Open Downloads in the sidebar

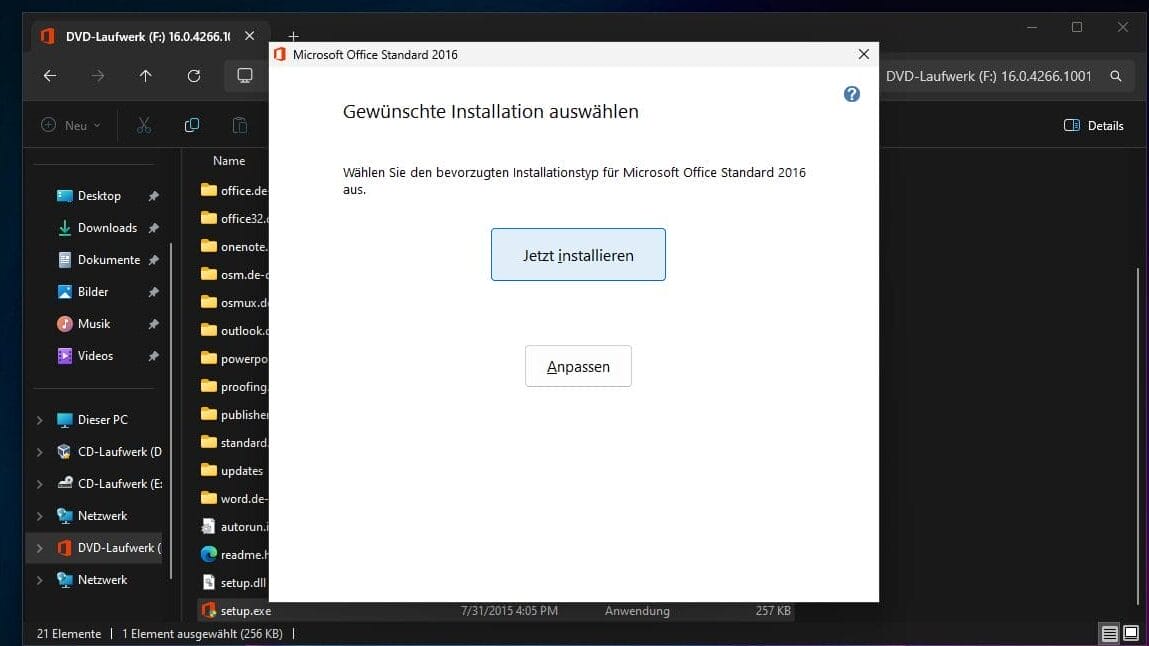(107, 228)
